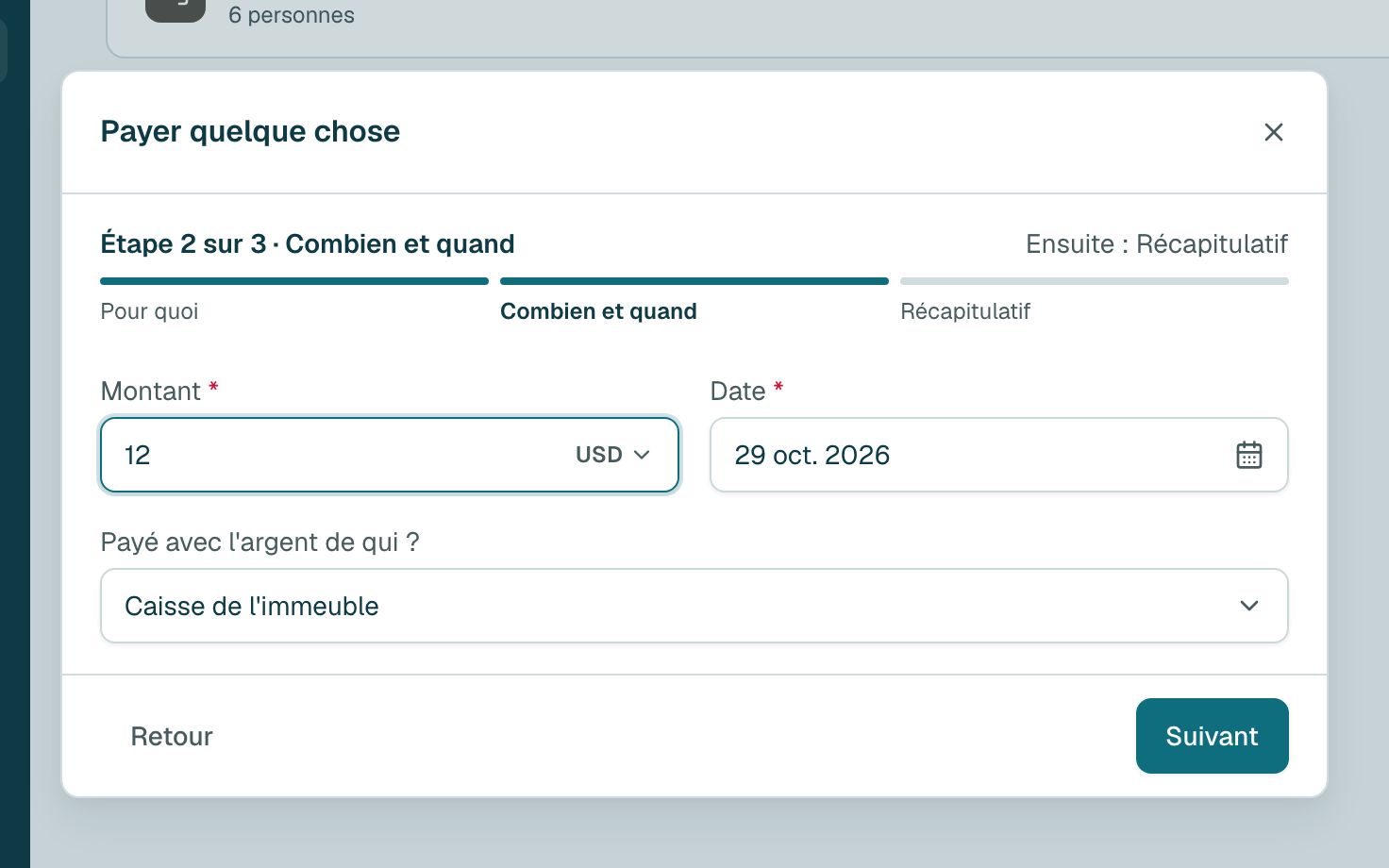Click the 6 personnes text behind dialog
Viewport: 1389px width, 868px height.
click(292, 15)
